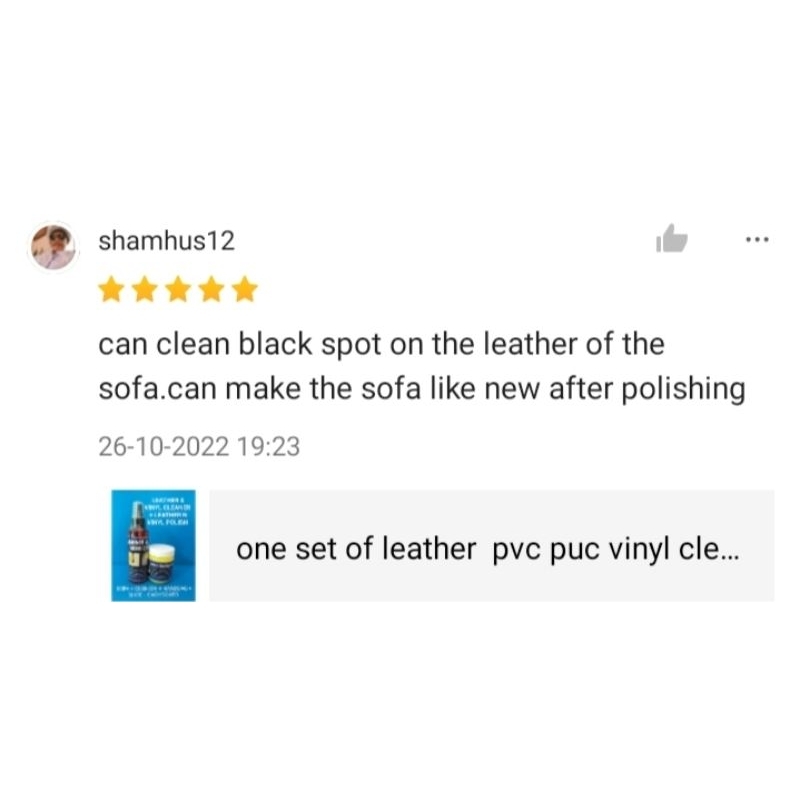Select the first rating star
Screen dimensions: 800x800
[x=111, y=289]
